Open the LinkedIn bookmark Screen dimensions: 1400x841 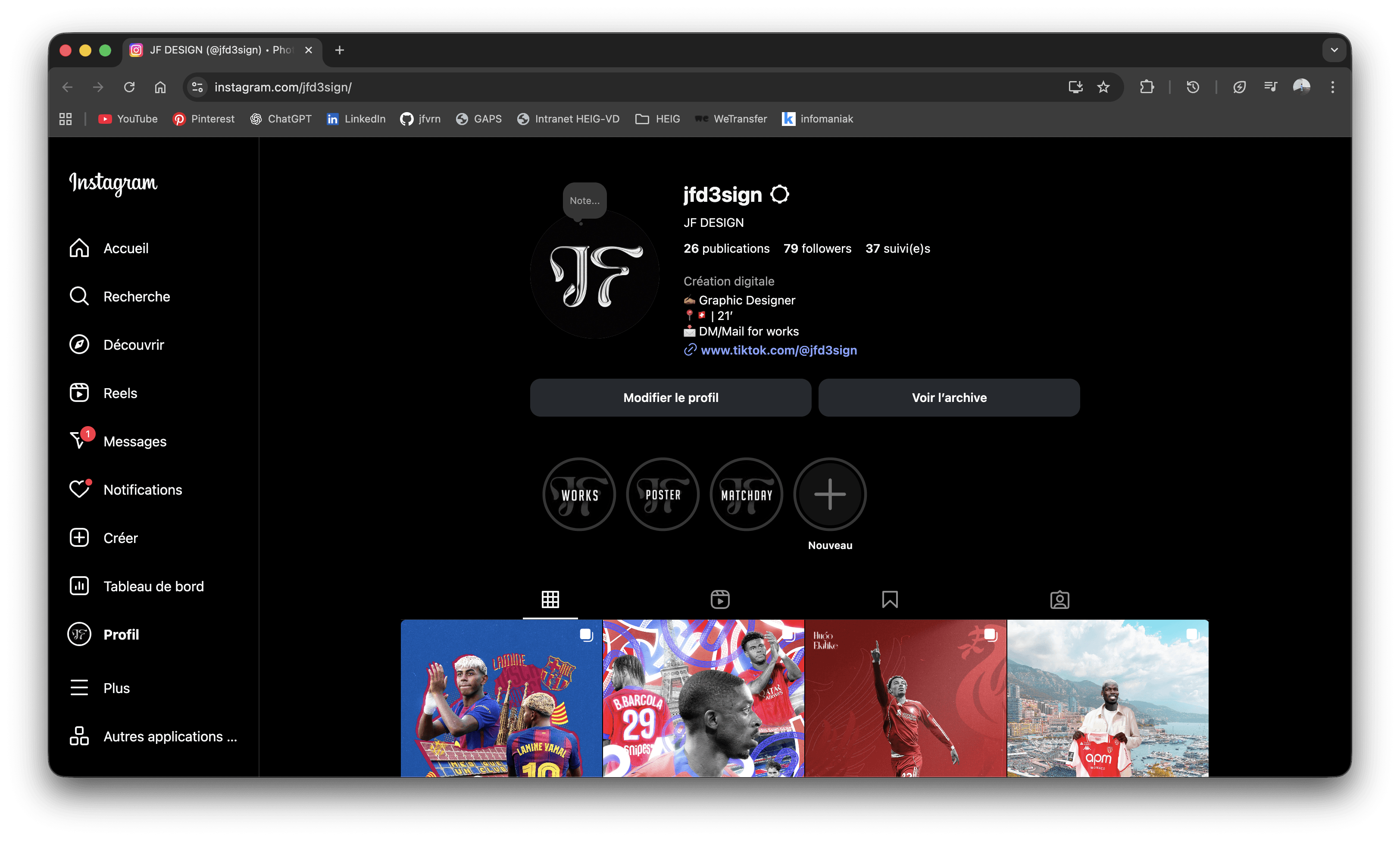[356, 119]
